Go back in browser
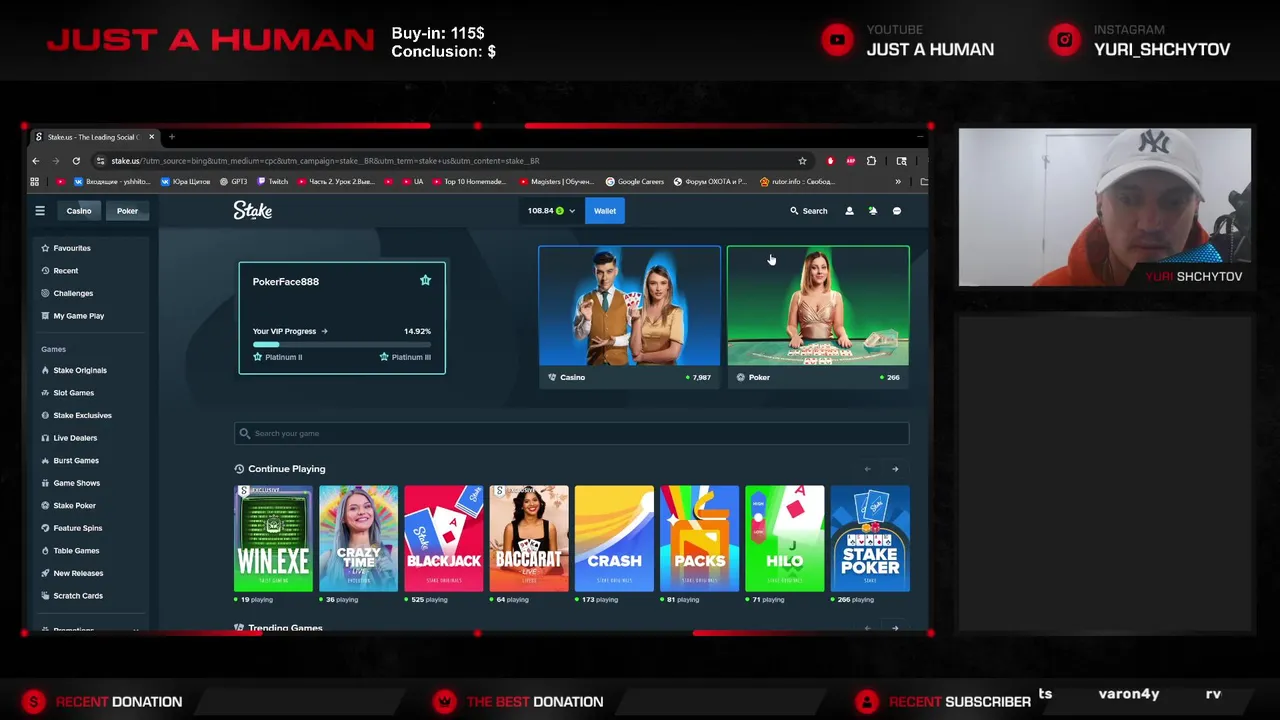 coord(36,161)
